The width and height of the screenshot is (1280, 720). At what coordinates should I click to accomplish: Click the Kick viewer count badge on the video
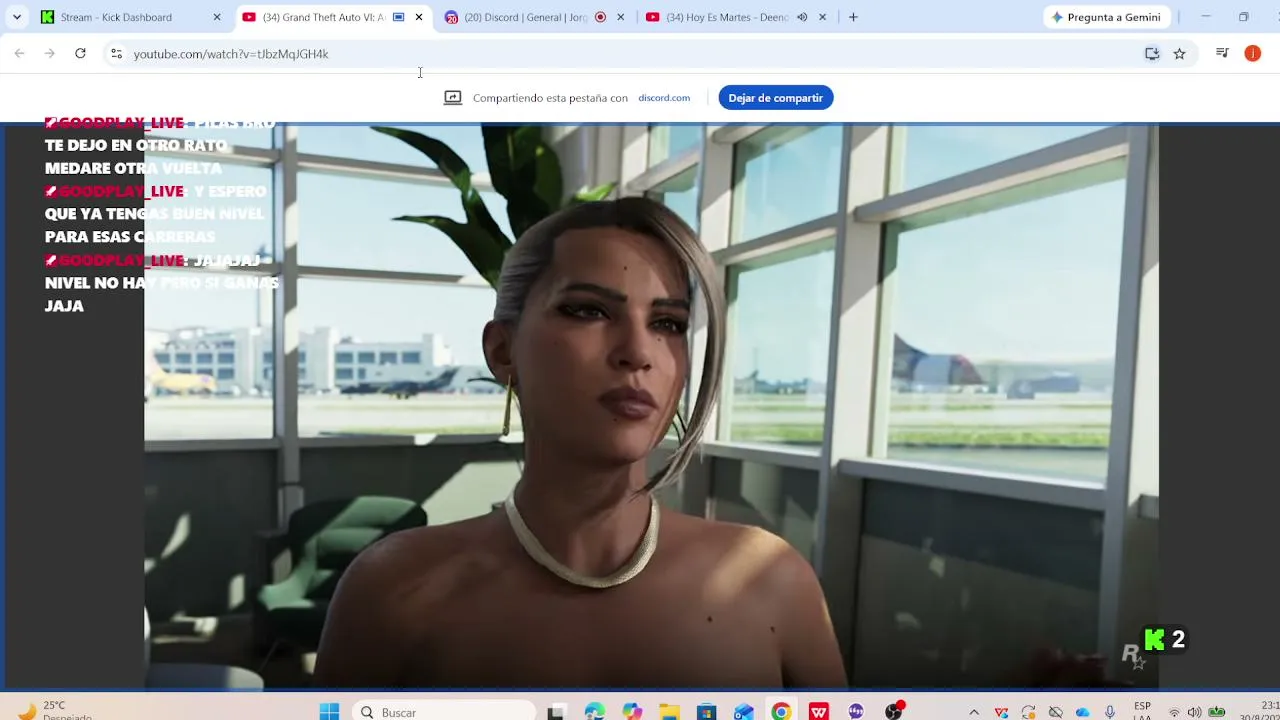click(1166, 640)
